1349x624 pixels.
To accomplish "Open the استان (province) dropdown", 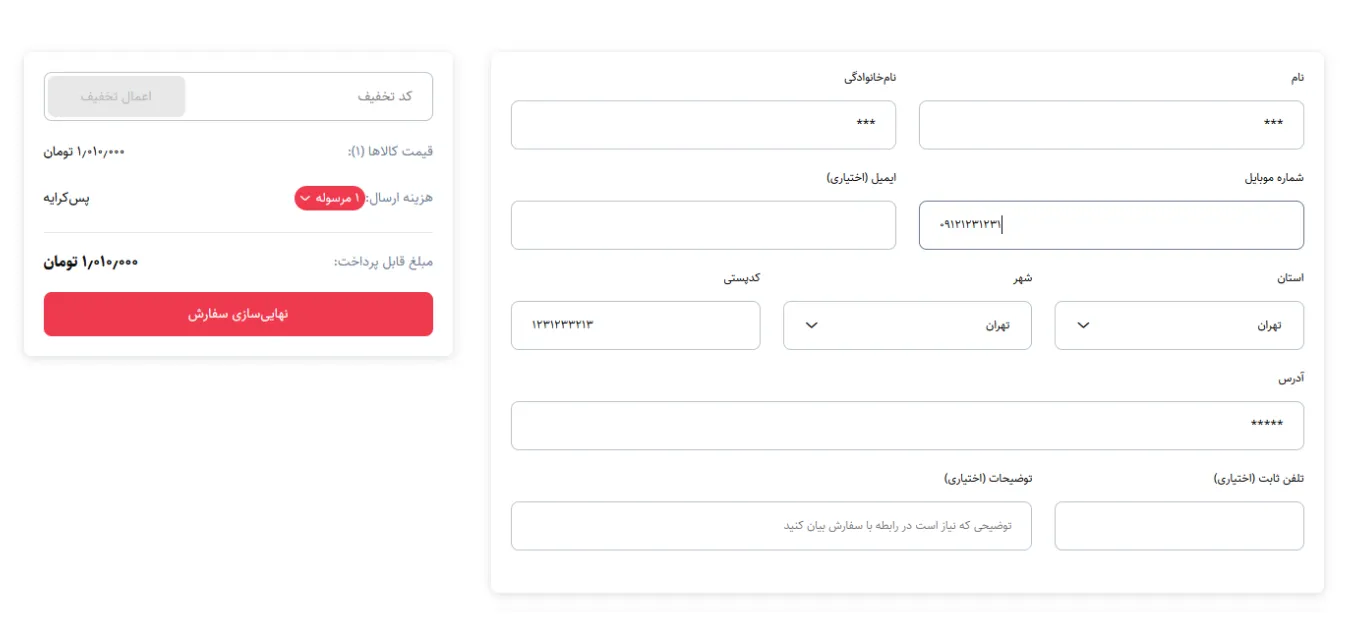I will [1178, 325].
